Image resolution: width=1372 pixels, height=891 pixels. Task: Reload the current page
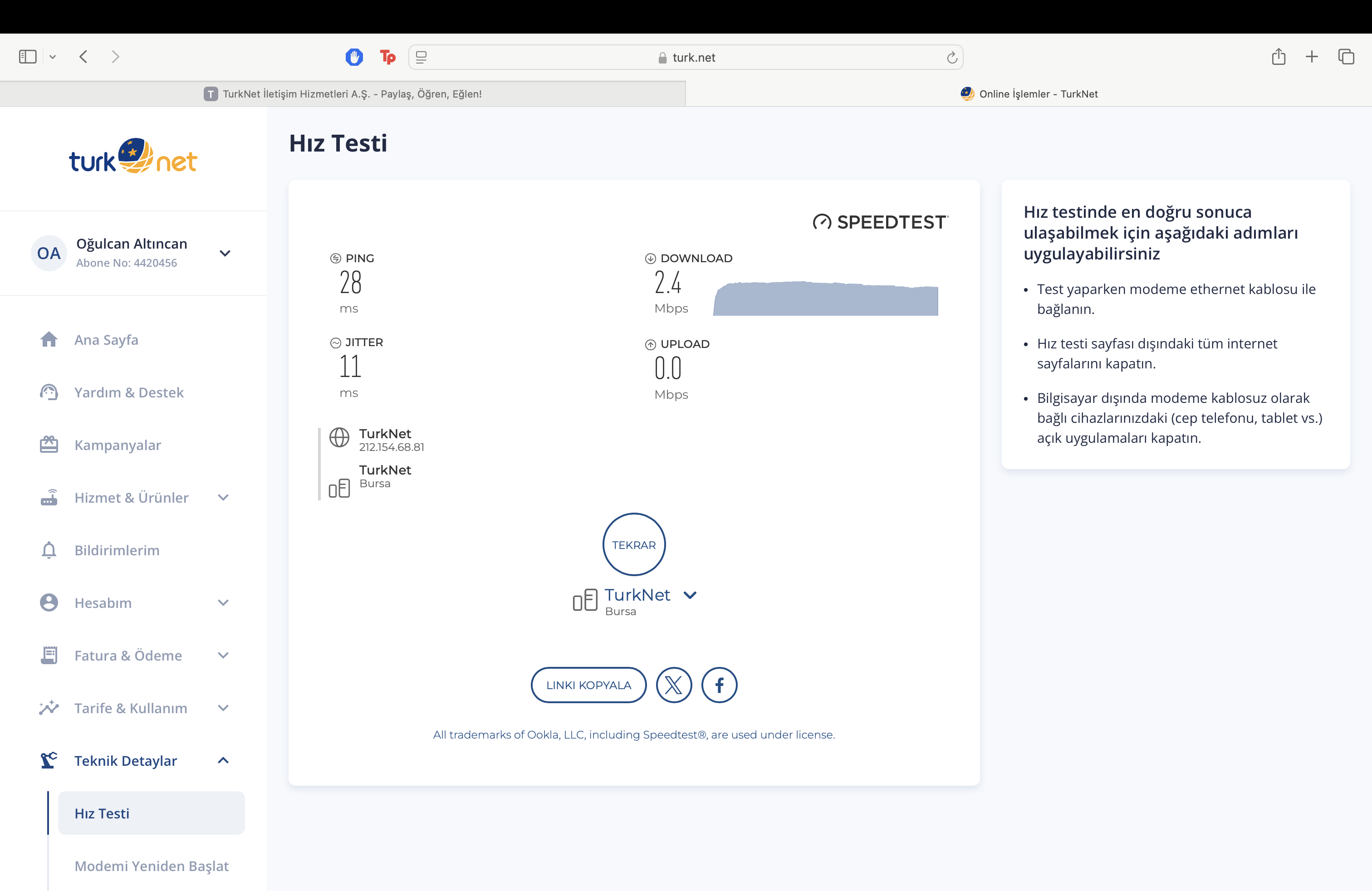[x=952, y=57]
